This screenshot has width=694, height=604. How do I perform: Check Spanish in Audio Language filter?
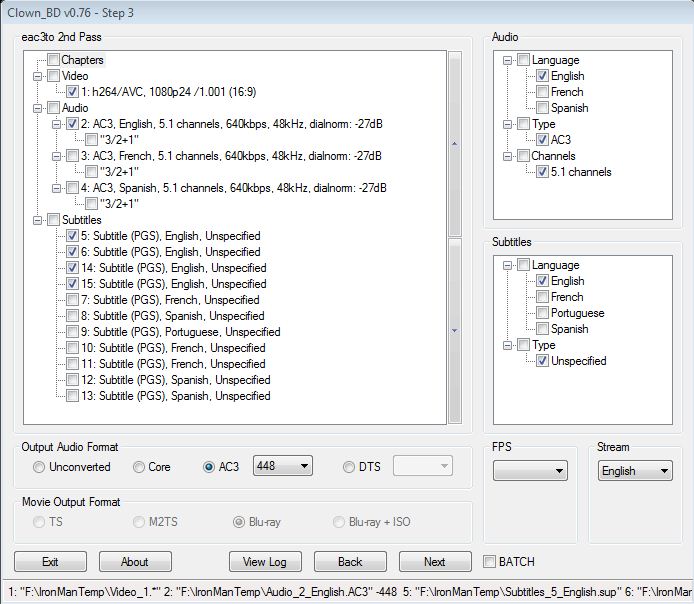[542, 108]
